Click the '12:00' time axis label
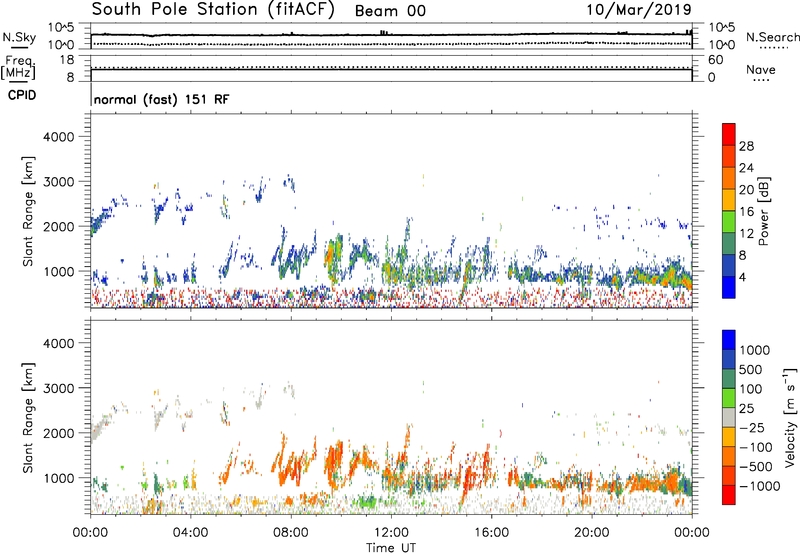800x554 pixels. 391,533
